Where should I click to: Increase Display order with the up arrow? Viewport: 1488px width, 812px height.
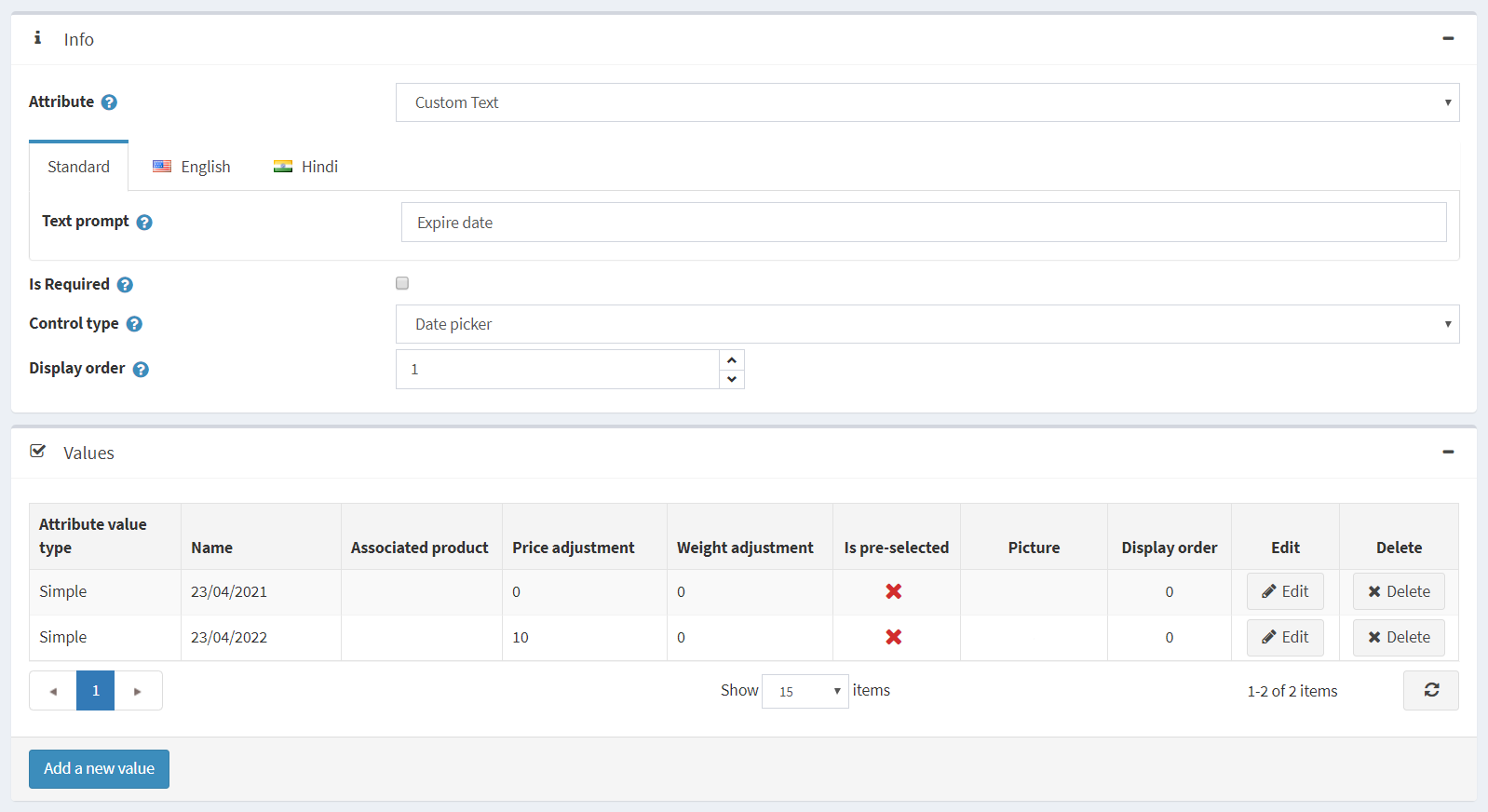pos(732,360)
